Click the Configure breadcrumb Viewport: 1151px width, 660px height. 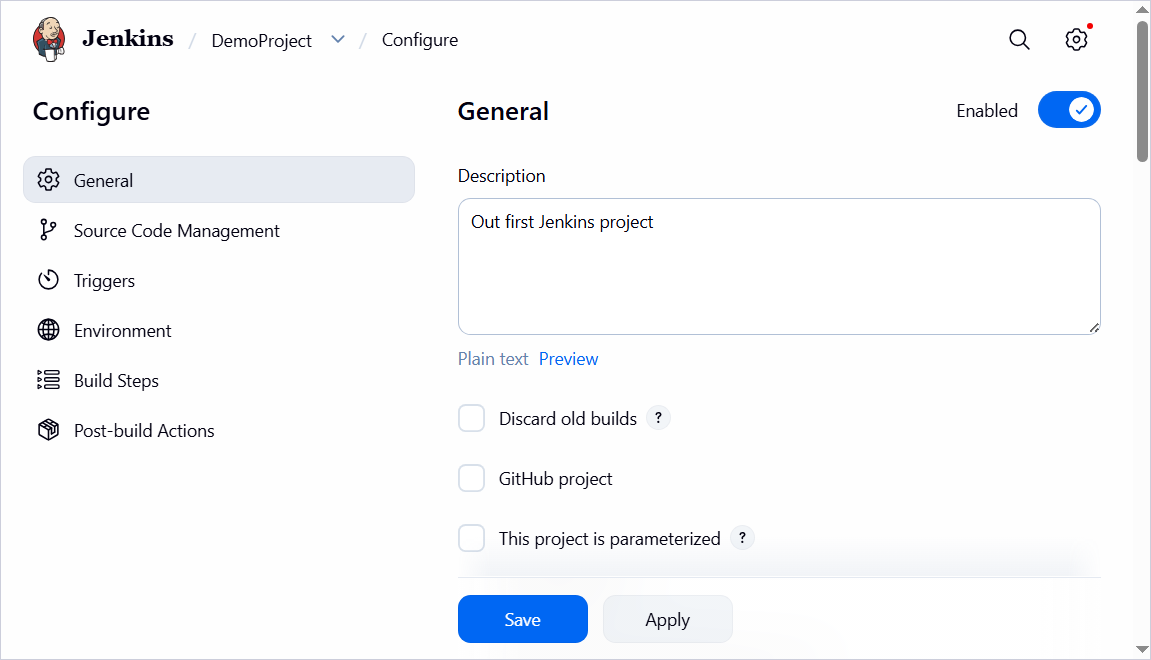pos(420,40)
